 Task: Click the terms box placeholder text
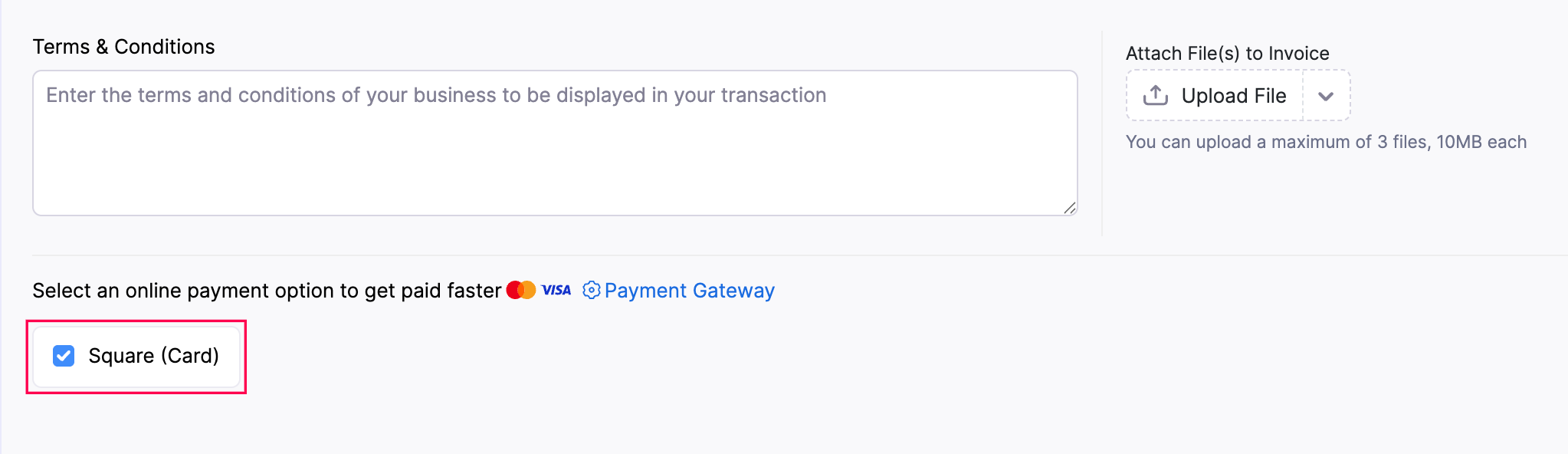pyautogui.click(x=436, y=95)
